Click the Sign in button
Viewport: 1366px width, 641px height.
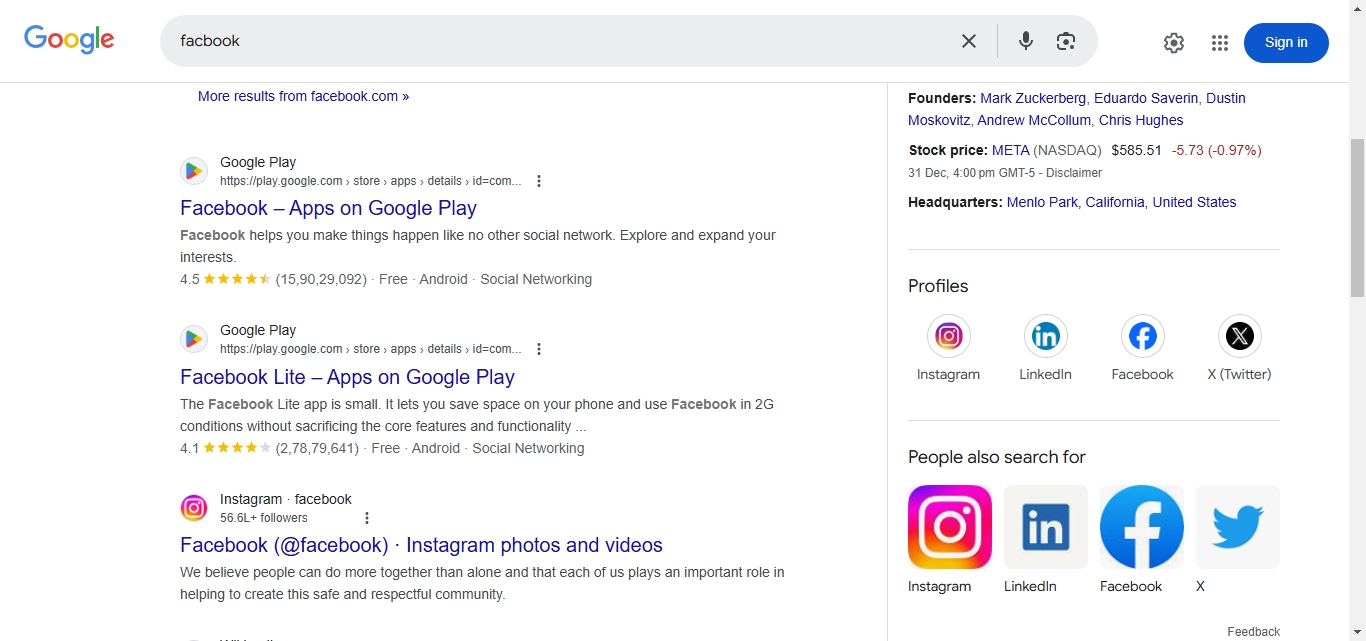[x=1286, y=43]
